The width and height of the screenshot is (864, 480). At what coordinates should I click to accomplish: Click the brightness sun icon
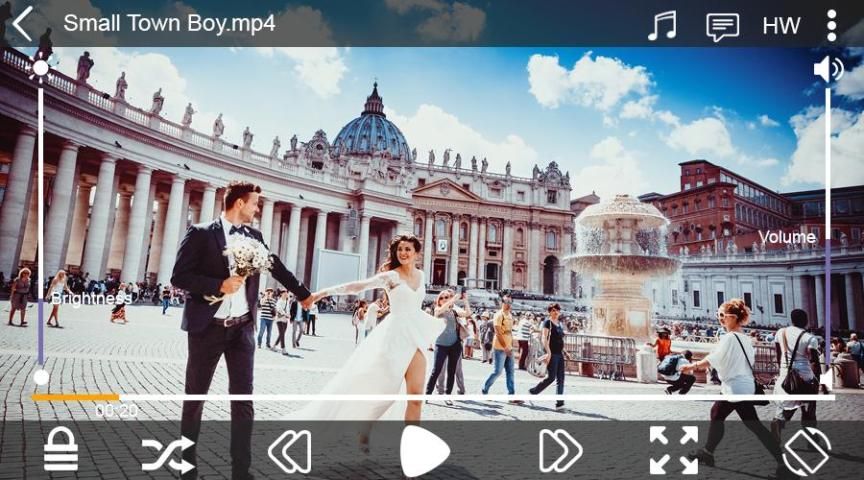pyautogui.click(x=40, y=68)
